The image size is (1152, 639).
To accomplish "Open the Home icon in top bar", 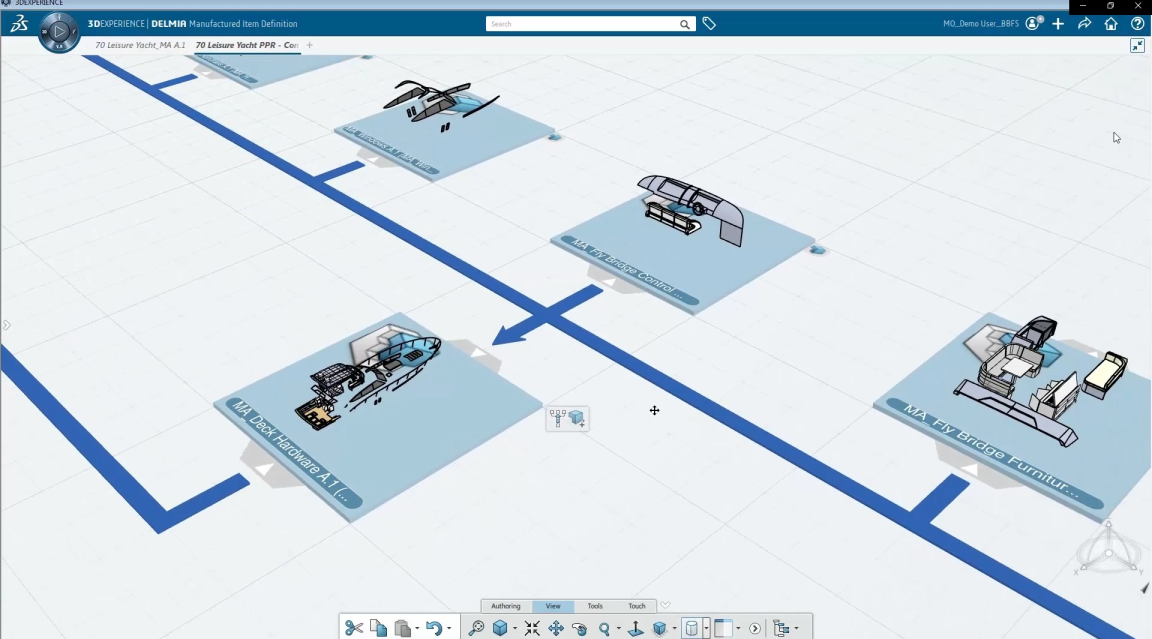I will point(1111,24).
